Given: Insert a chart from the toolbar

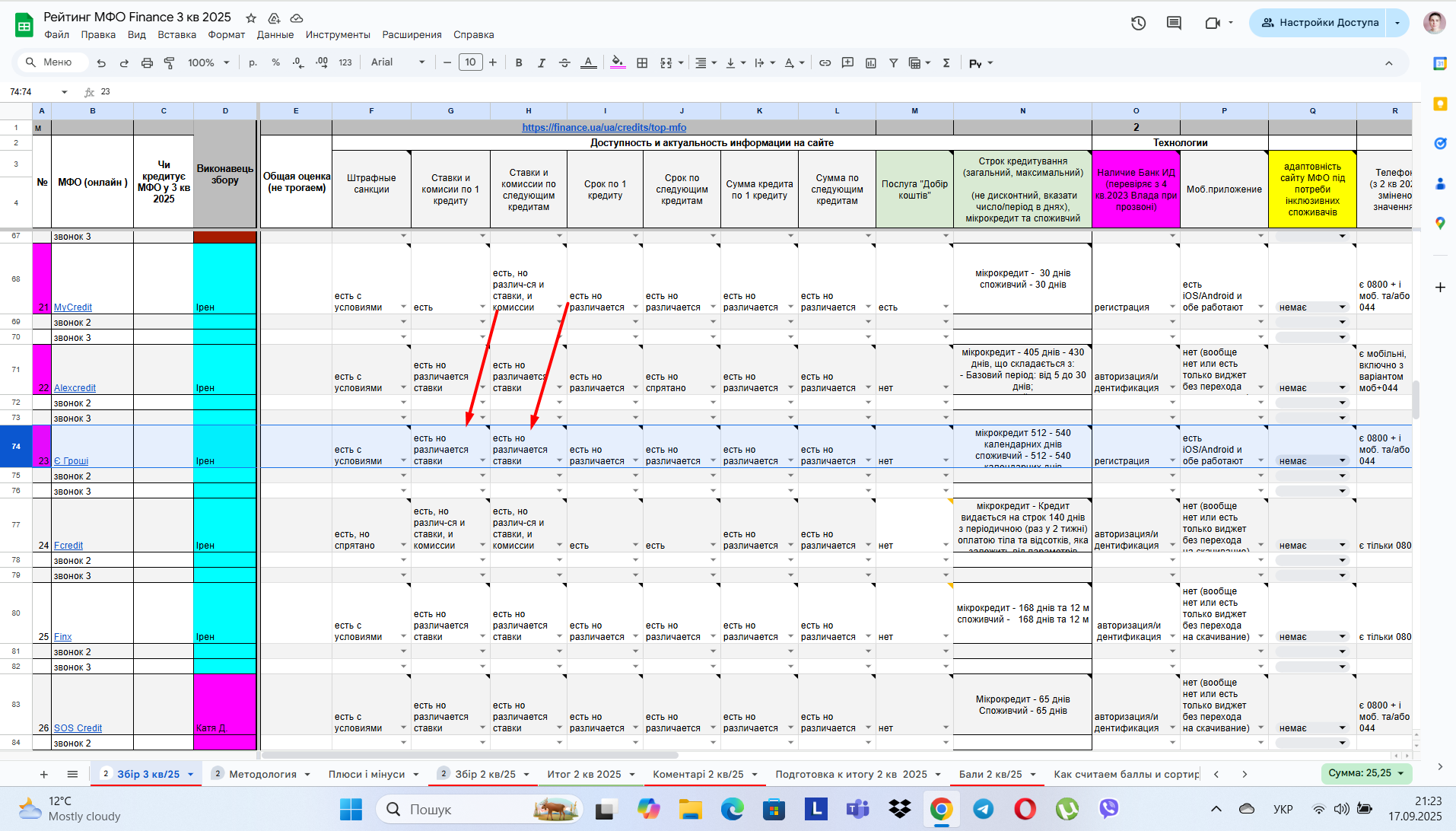Looking at the screenshot, I should tap(871, 63).
